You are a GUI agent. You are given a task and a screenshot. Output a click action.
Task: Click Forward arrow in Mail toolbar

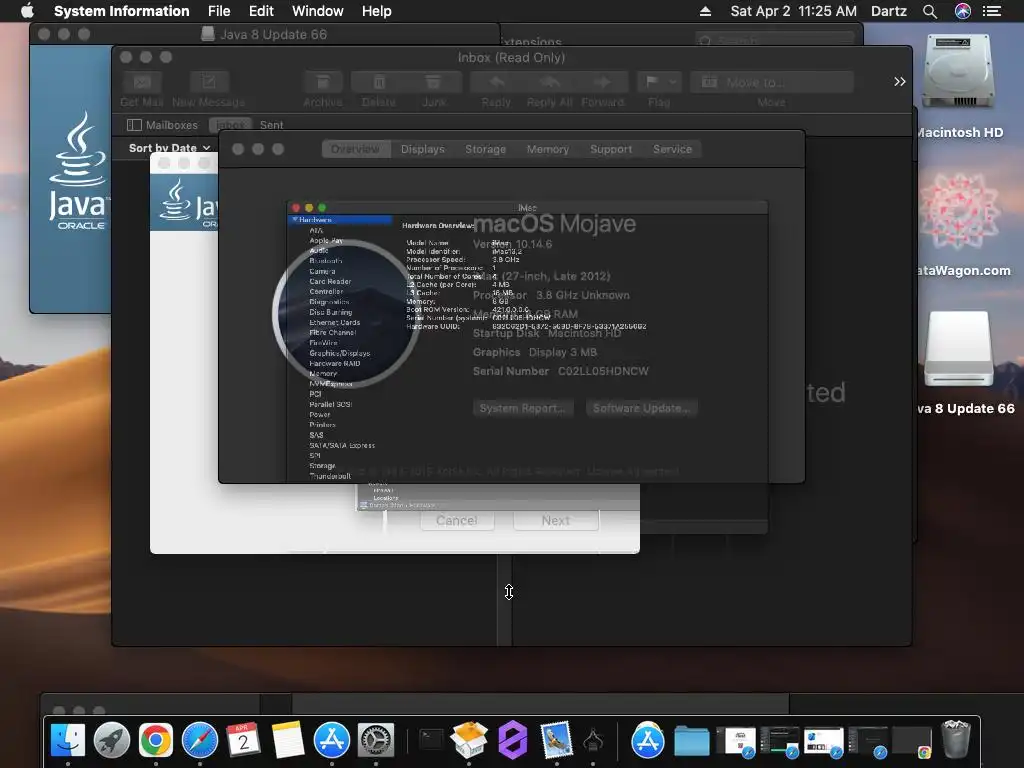pos(602,82)
